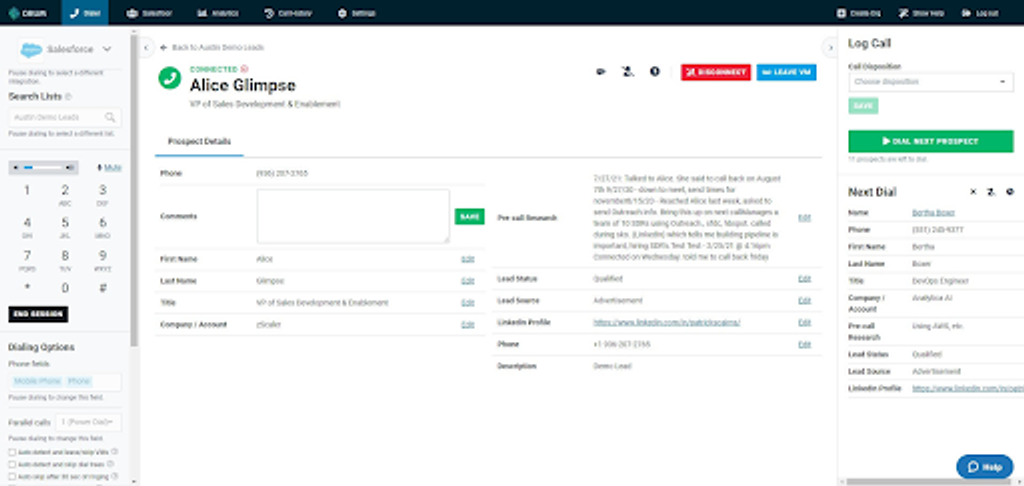The width and height of the screenshot is (1024, 486).
Task: Edit the Lead Status field
Action: 804,279
